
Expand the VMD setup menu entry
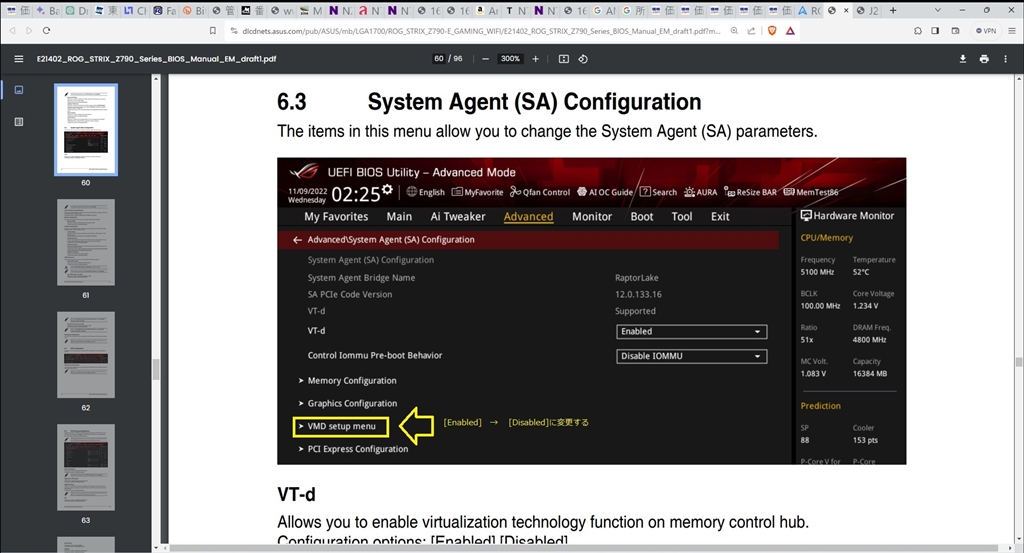[341, 427]
